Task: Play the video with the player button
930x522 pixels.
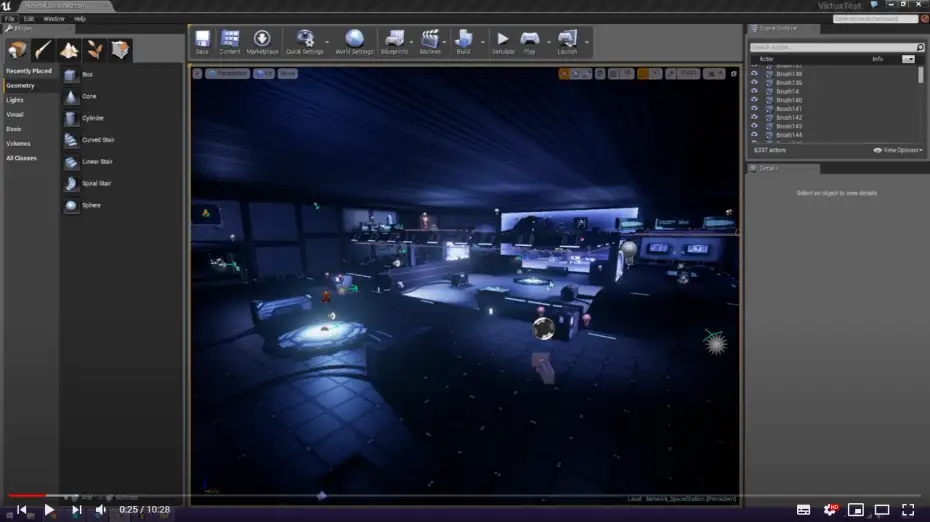Action: point(49,510)
